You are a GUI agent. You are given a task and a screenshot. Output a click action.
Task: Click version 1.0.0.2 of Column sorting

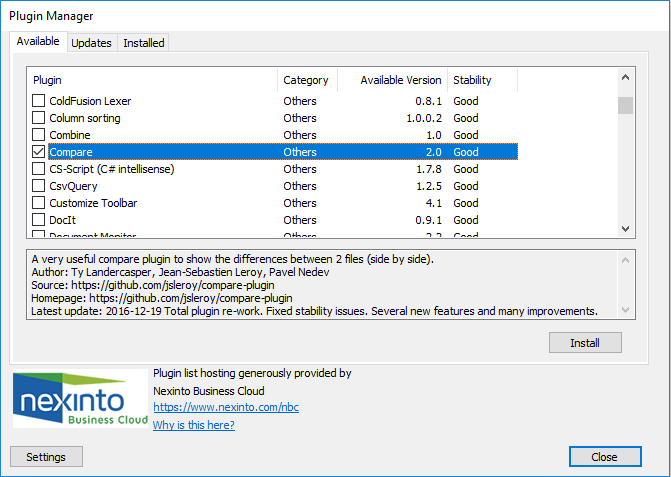424,118
